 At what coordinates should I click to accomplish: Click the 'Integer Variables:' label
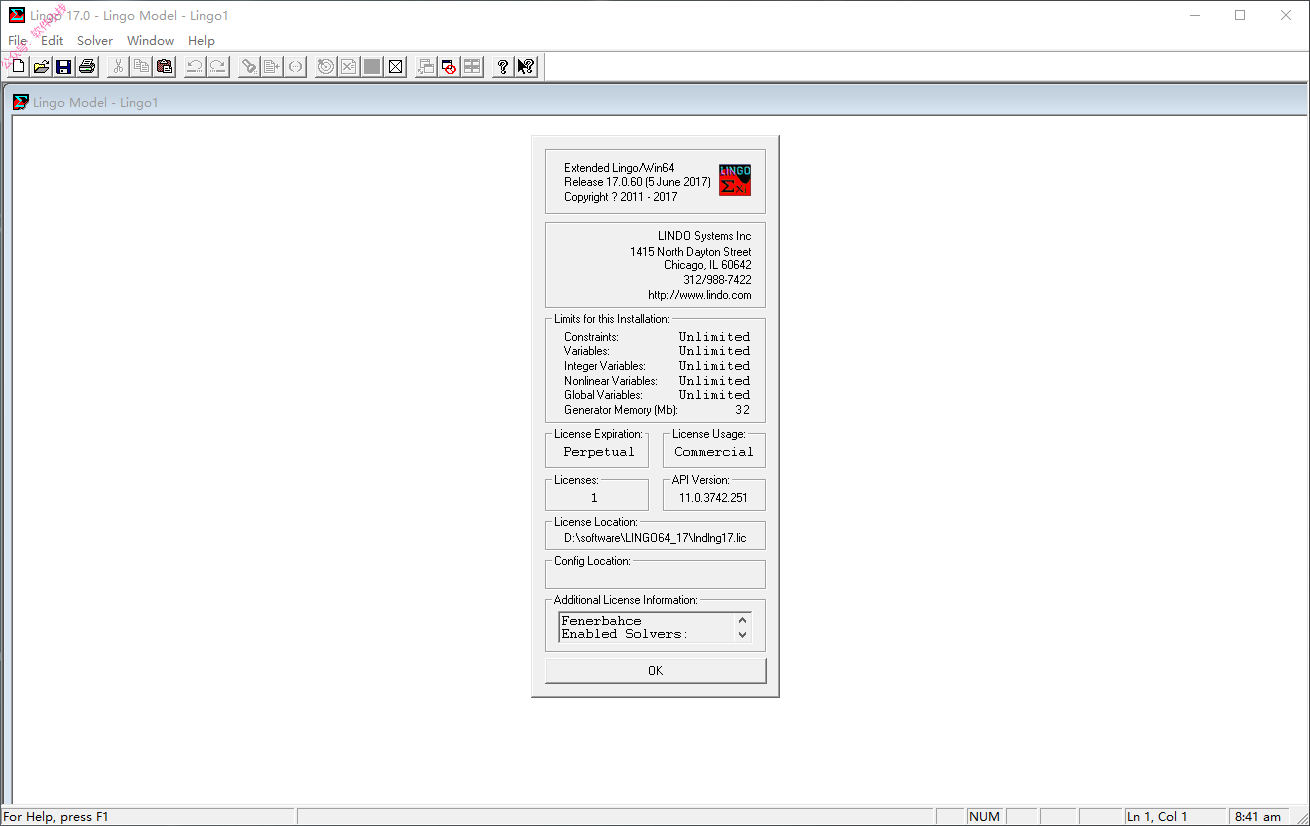click(x=605, y=366)
